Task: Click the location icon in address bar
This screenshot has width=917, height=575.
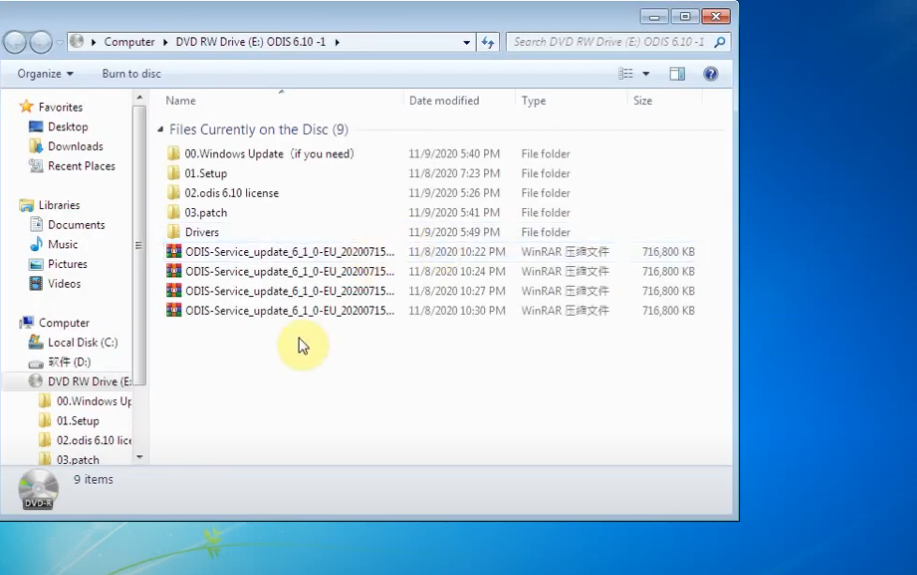Action: 77,42
